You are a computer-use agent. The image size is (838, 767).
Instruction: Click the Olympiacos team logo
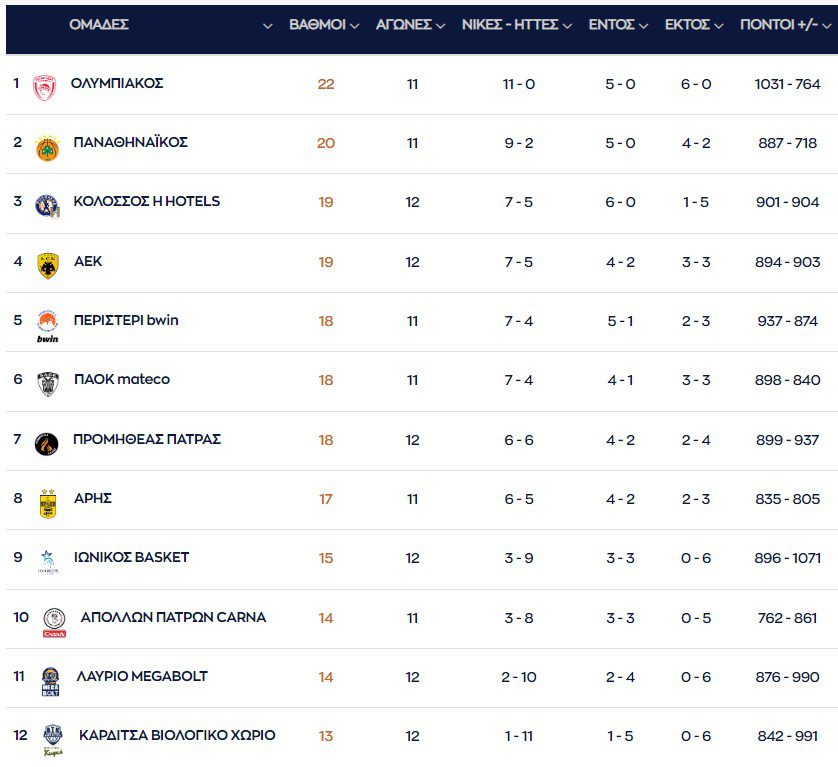44,87
